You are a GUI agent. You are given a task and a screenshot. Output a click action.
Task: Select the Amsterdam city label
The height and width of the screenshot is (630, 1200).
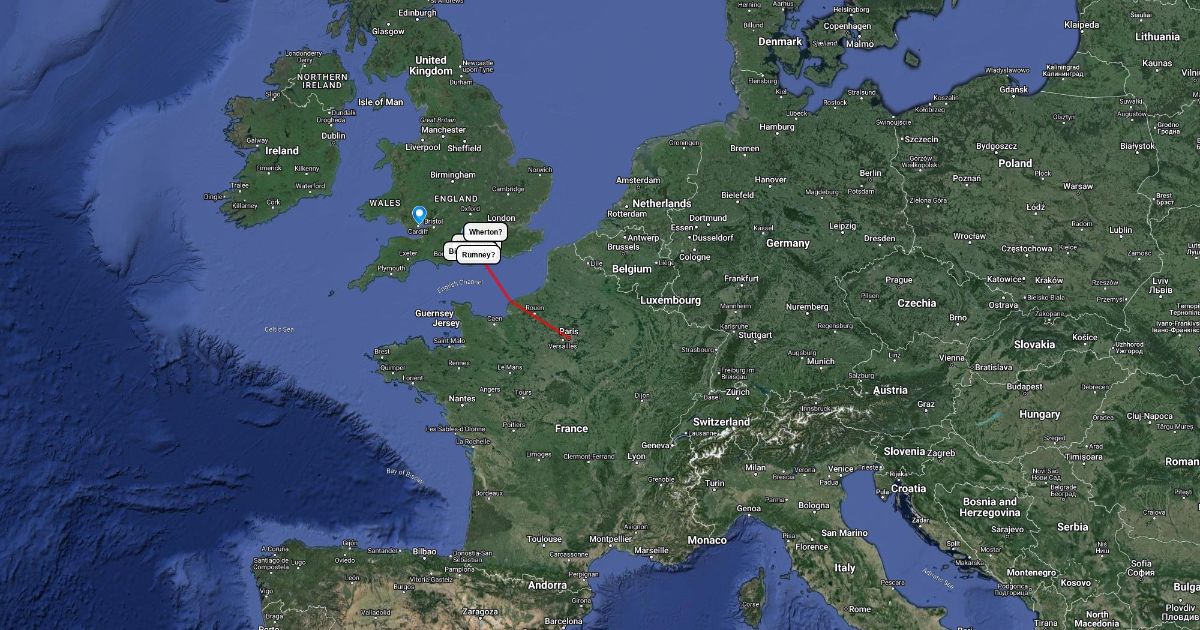[641, 180]
